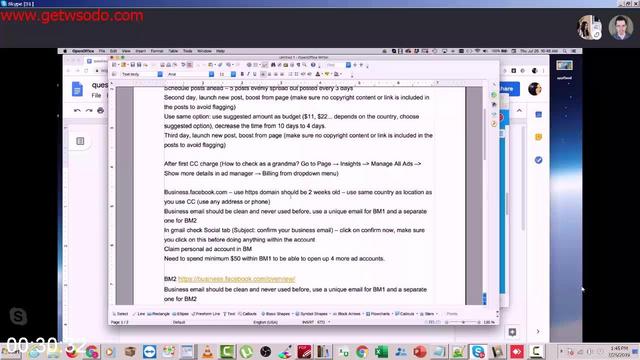
Task: Open Skype from Windows taskbar
Action: (478, 351)
